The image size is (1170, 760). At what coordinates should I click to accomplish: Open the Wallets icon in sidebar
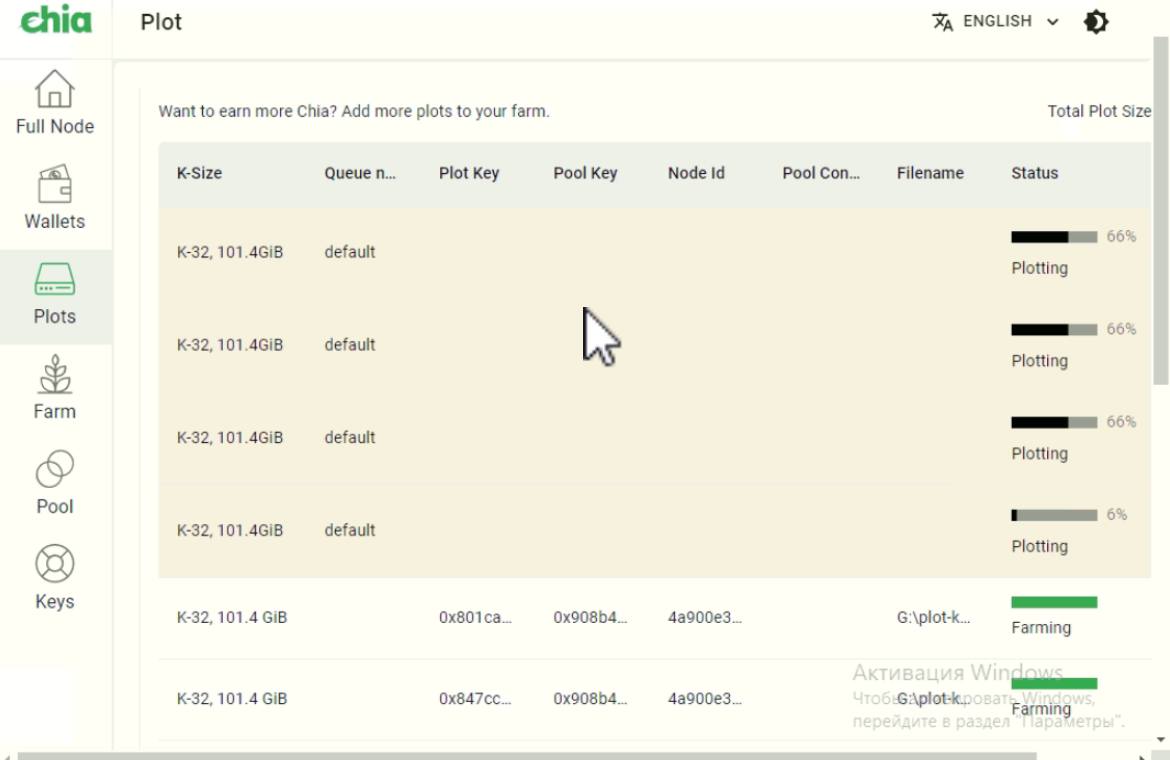click(54, 183)
